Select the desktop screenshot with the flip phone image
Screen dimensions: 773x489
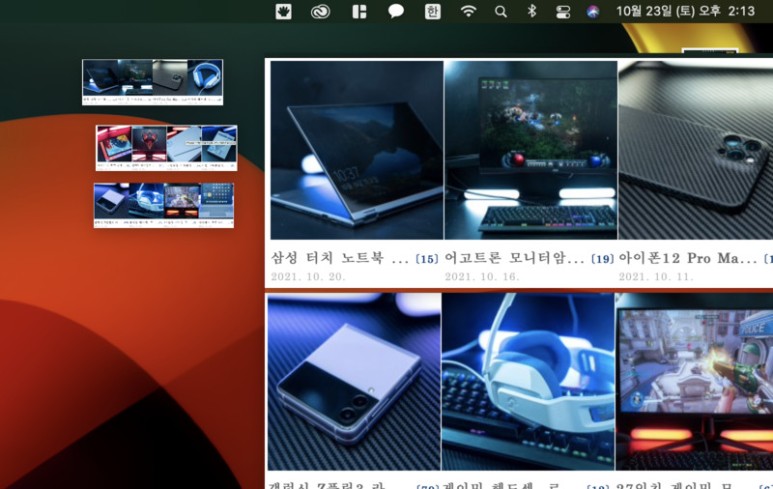(x=164, y=205)
